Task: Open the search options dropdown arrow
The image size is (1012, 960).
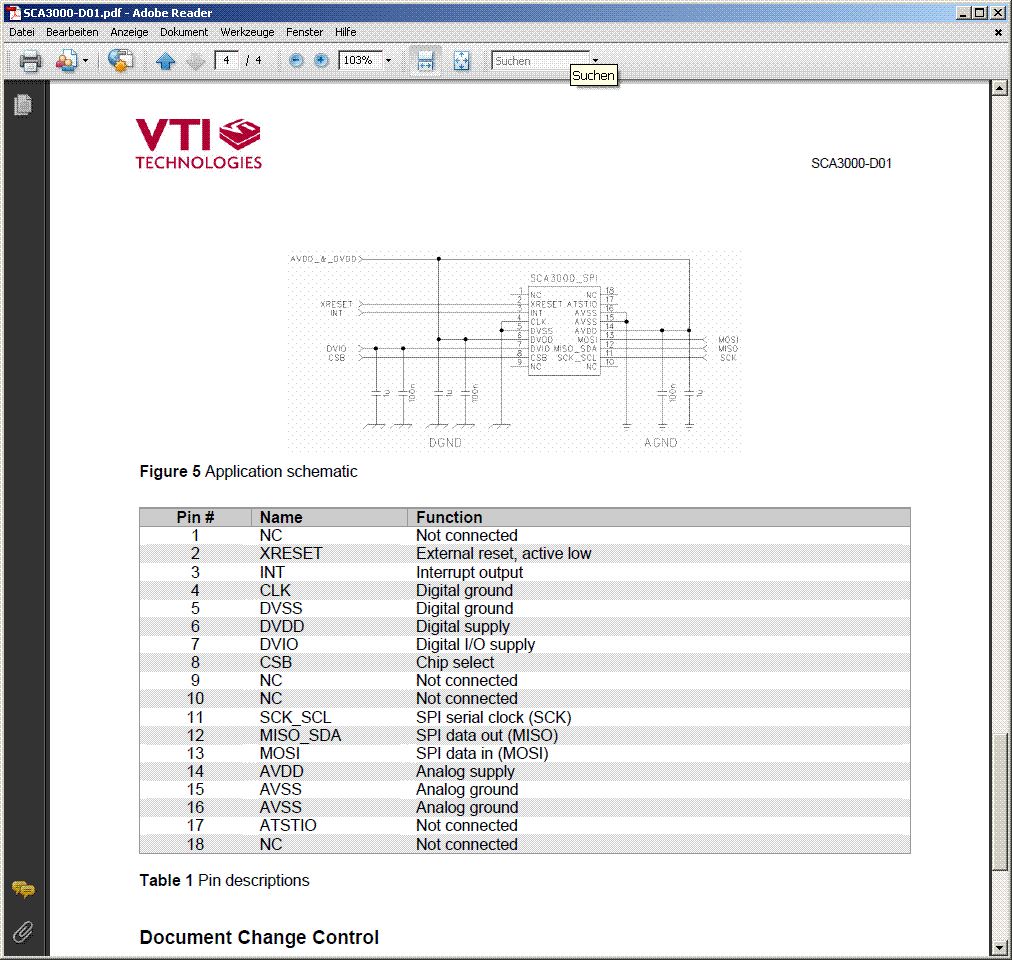Action: 595,60
